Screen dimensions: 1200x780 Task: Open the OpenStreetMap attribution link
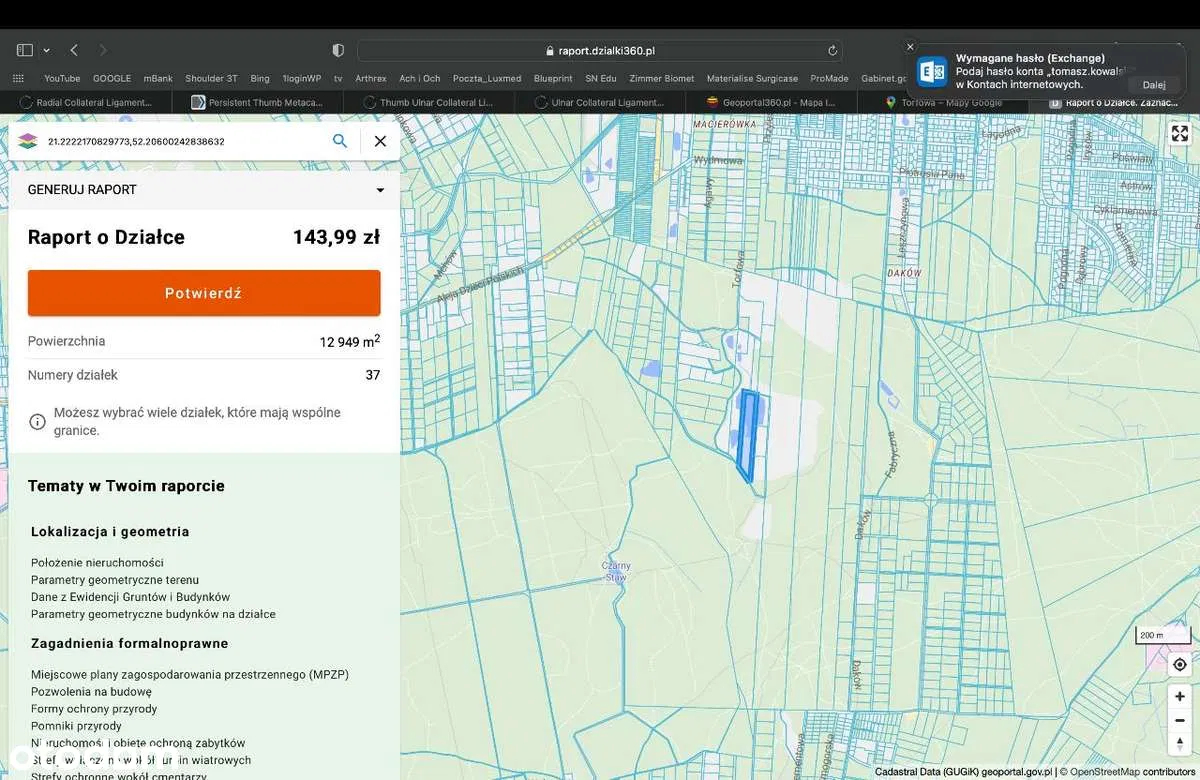(x=1103, y=772)
